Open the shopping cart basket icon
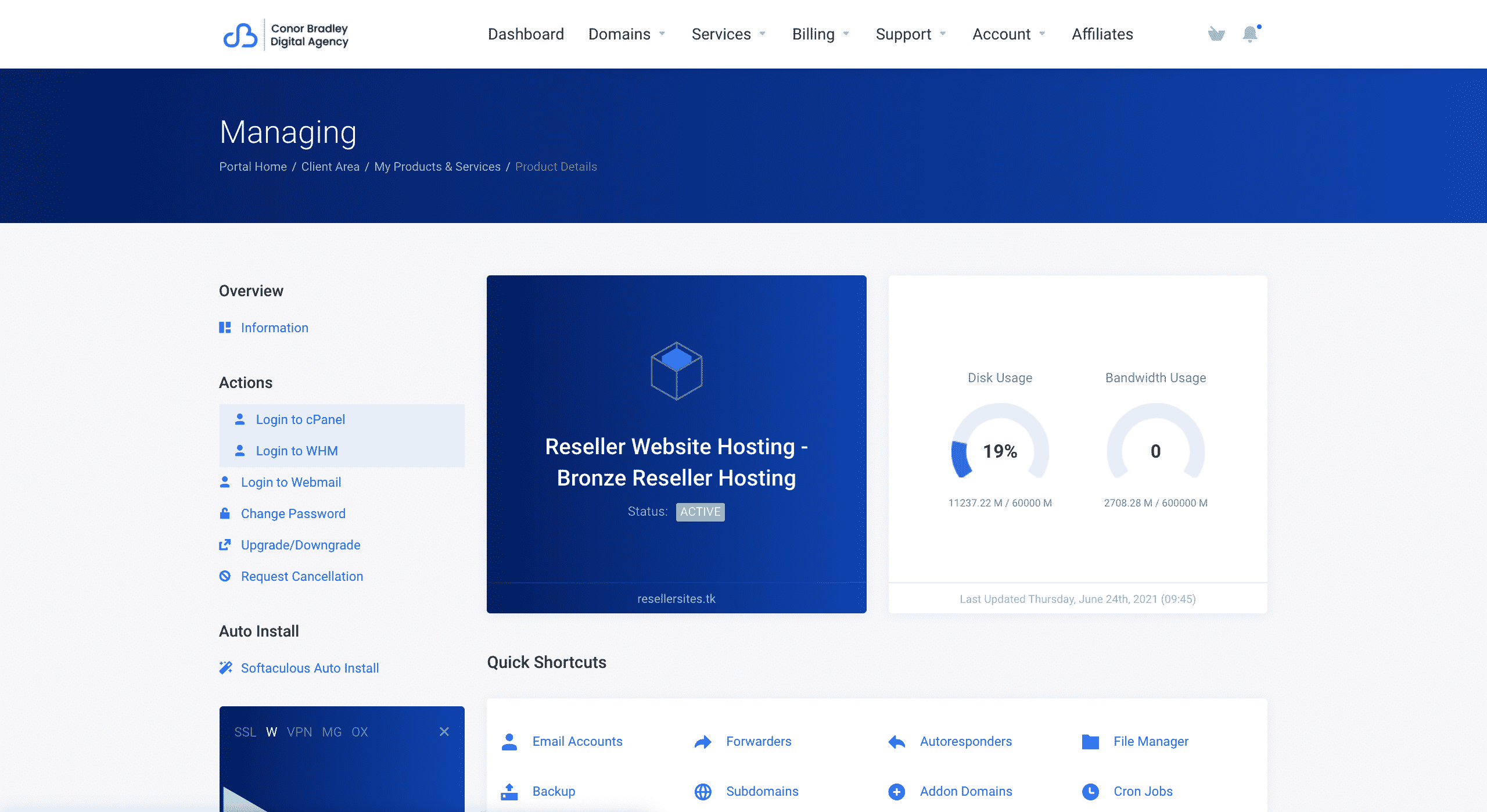 (1216, 34)
